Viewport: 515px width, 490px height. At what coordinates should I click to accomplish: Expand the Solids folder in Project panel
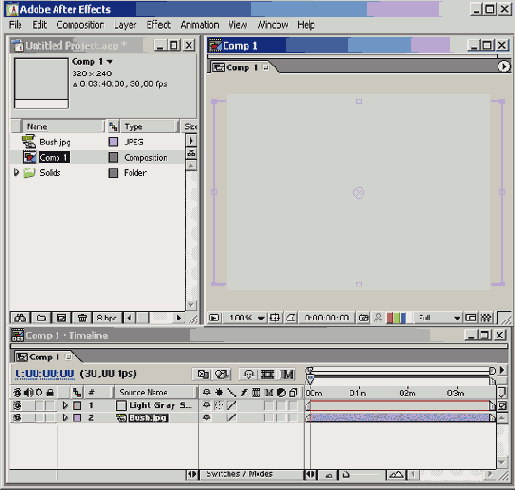pyautogui.click(x=16, y=172)
